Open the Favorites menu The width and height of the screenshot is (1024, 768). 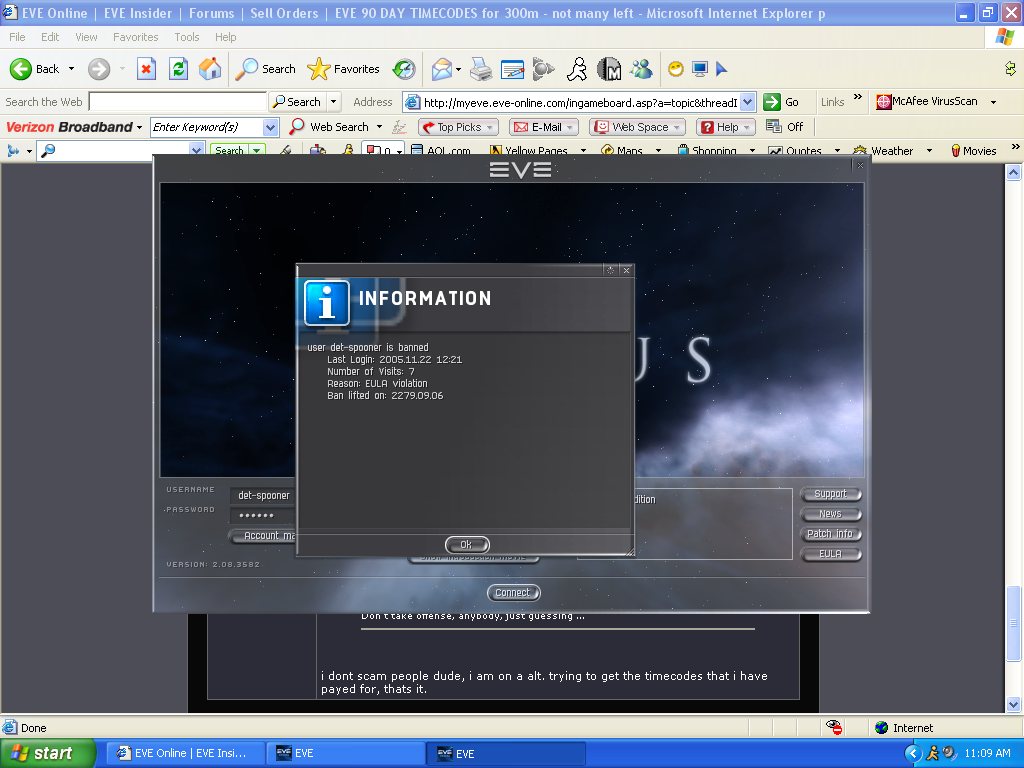click(x=135, y=37)
